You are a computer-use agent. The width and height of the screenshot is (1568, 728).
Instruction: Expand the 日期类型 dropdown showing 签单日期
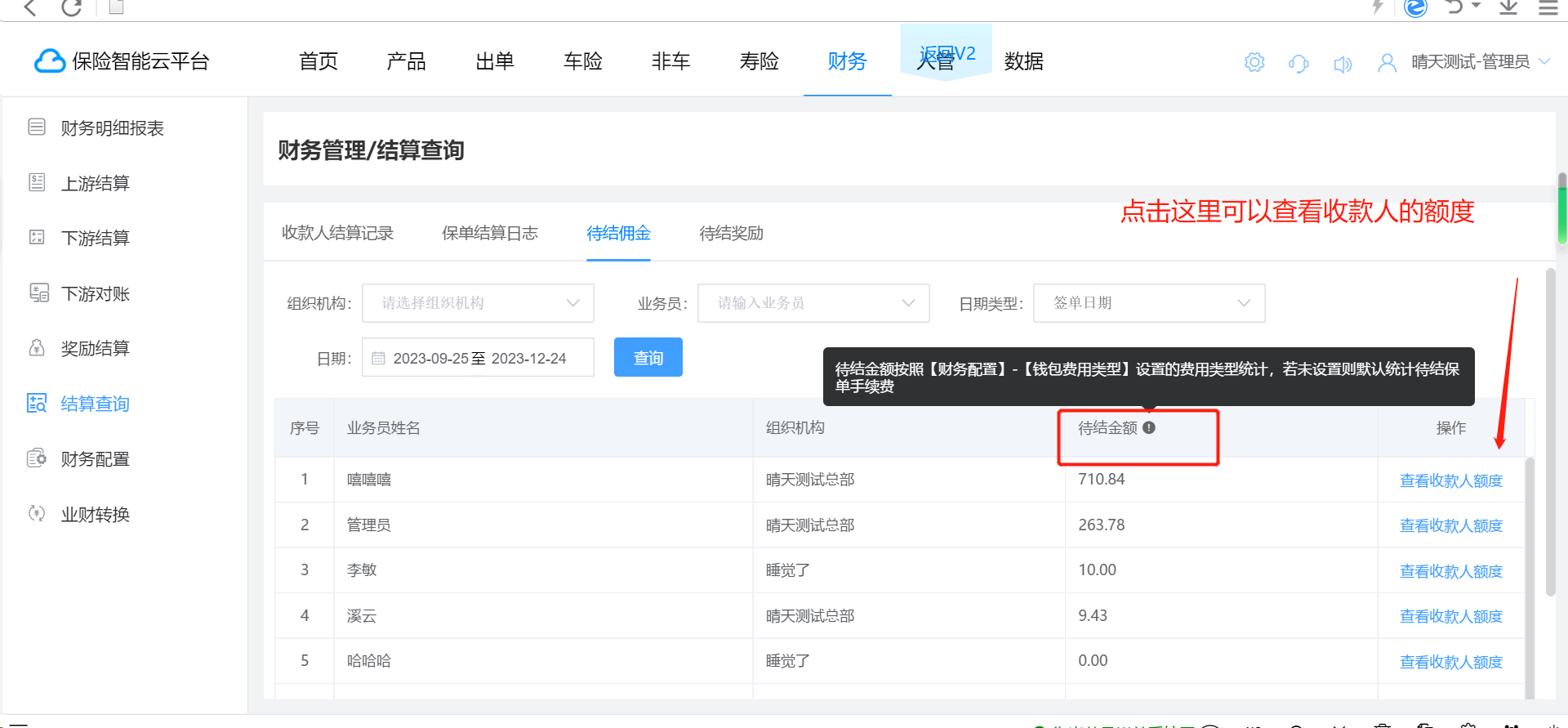coord(1149,303)
